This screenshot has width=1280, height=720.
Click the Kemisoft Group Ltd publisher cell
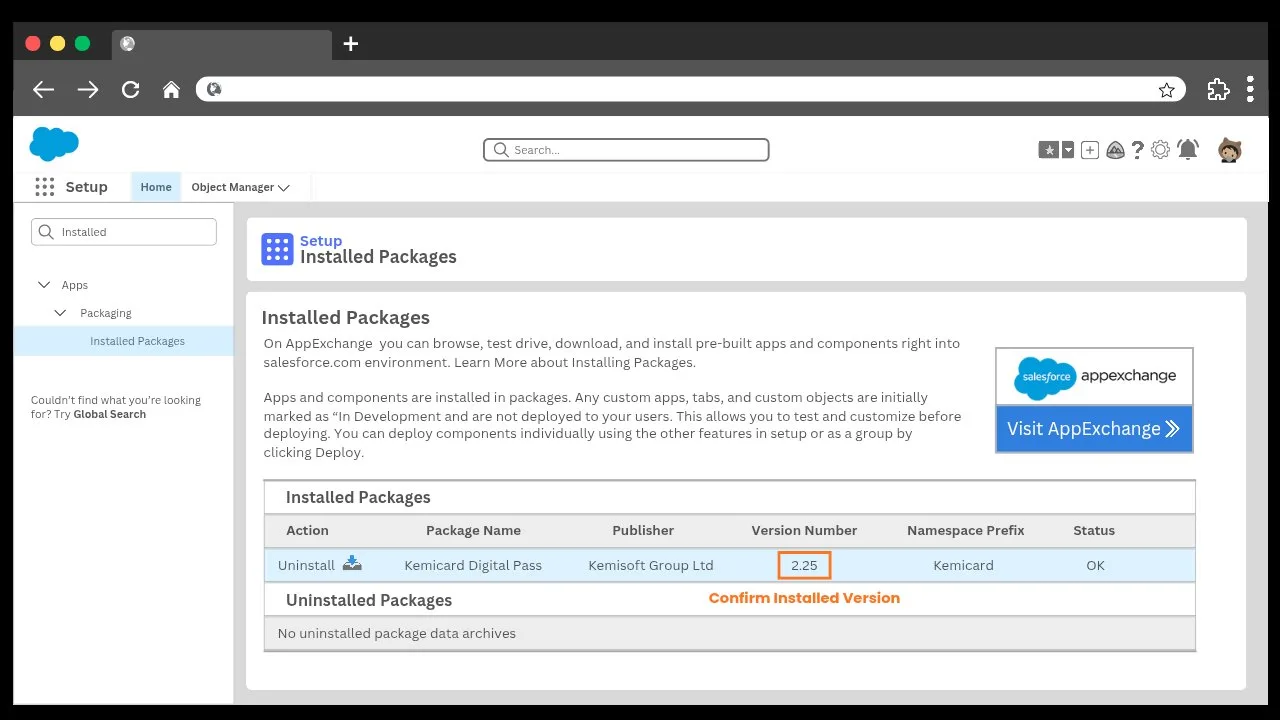(651, 565)
